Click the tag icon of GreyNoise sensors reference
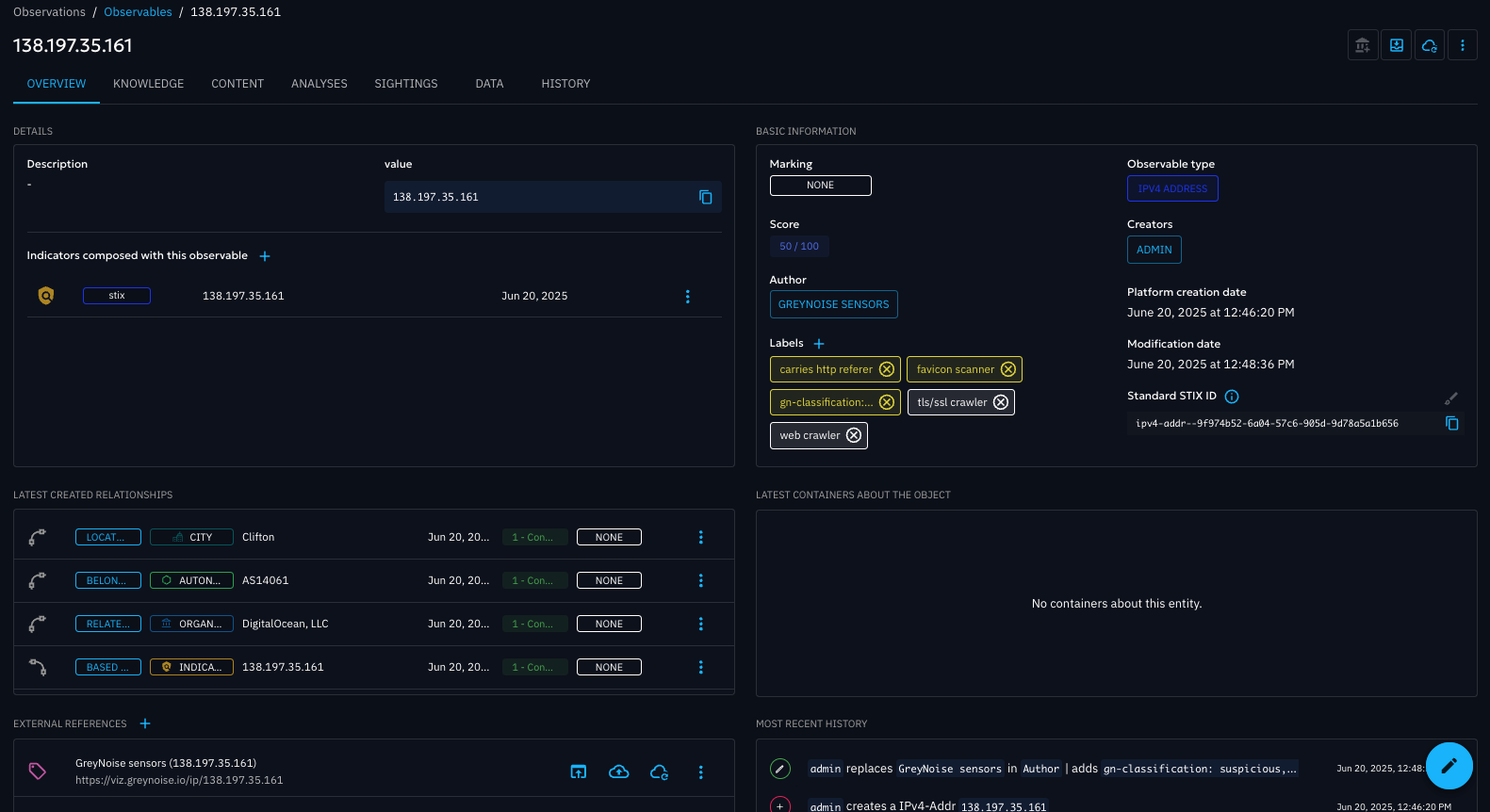1490x812 pixels. point(38,771)
